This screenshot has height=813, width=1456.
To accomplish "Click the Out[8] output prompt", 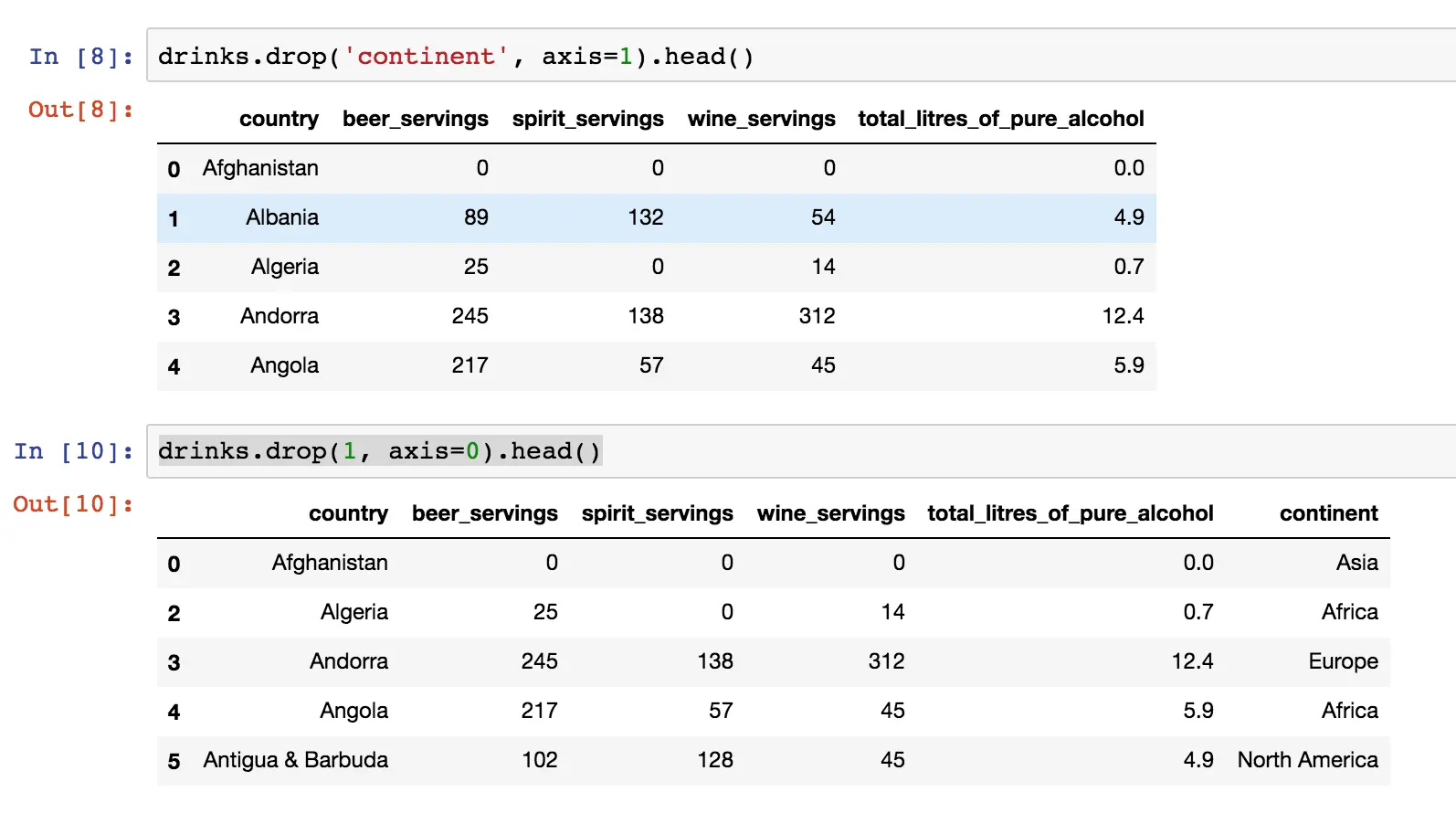I will [81, 110].
